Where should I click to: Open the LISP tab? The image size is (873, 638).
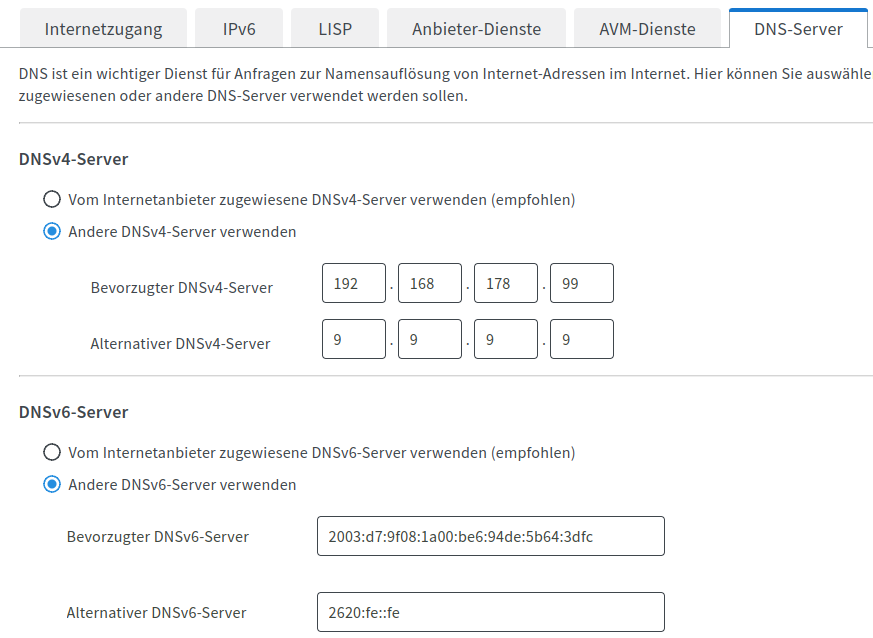[335, 29]
